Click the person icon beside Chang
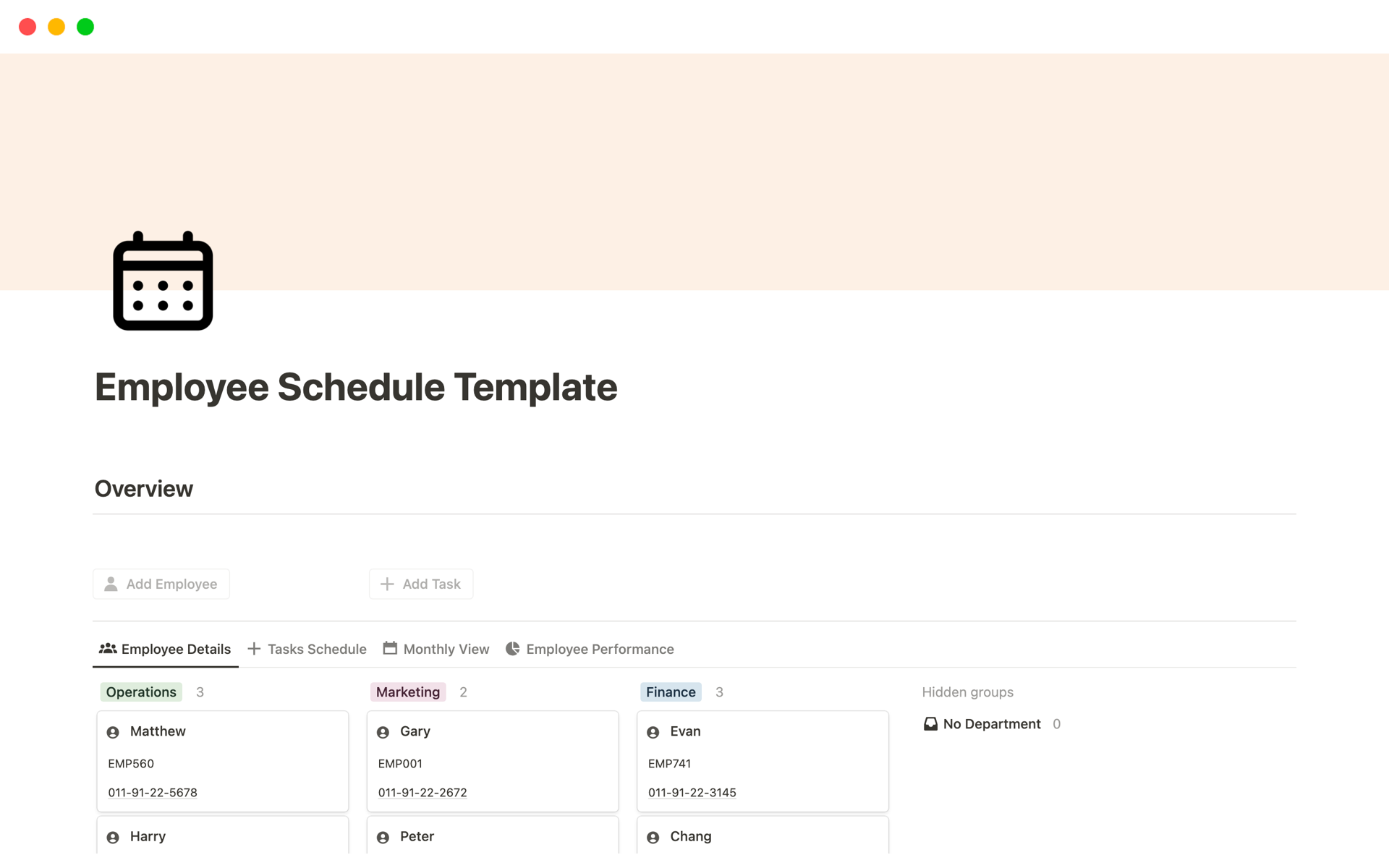The width and height of the screenshot is (1389, 868). (653, 837)
